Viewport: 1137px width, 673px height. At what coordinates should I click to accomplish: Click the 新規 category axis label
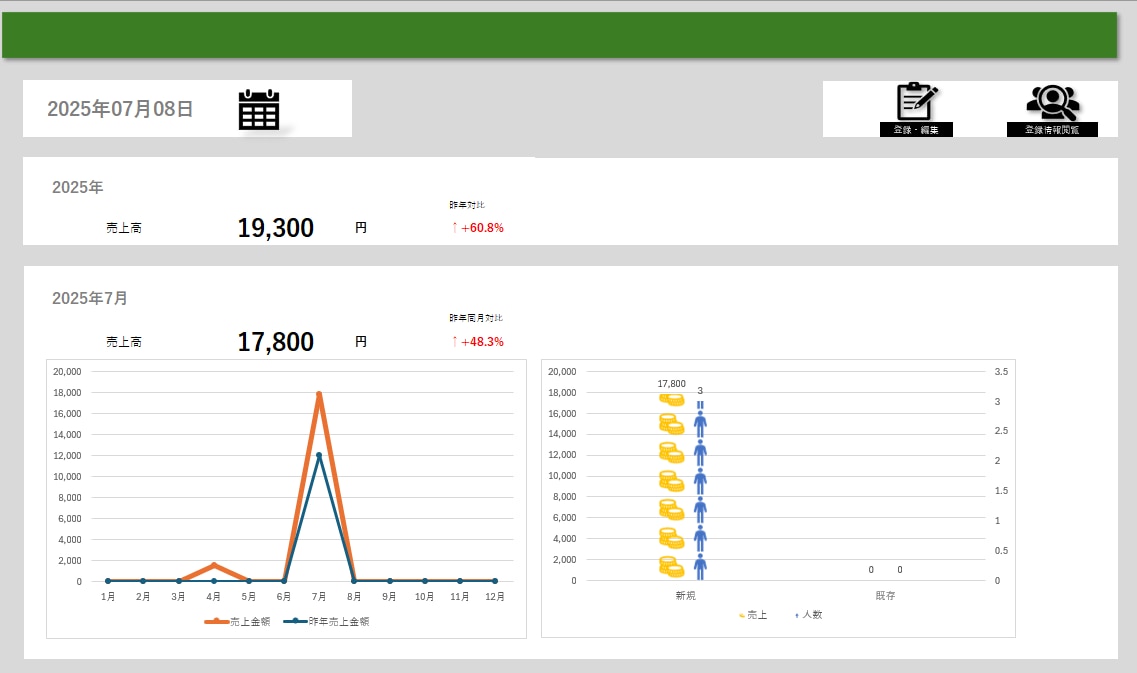click(x=685, y=595)
